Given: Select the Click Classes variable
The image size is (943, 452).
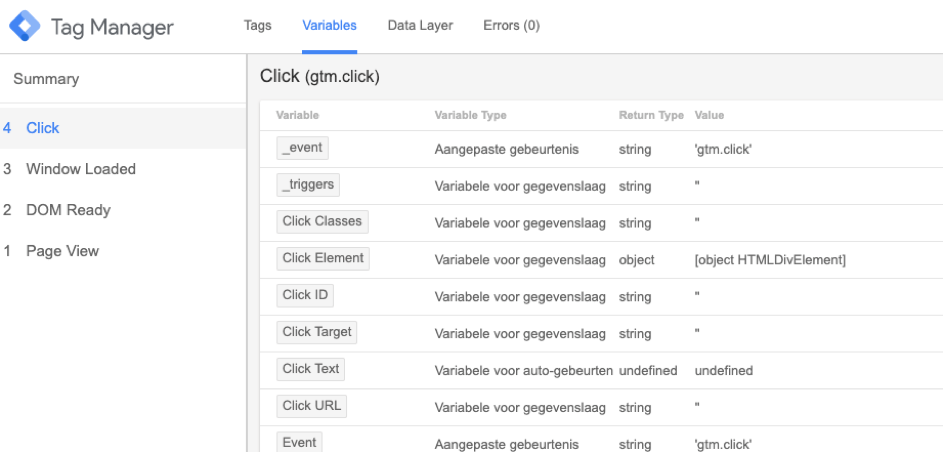Looking at the screenshot, I should click(322, 222).
